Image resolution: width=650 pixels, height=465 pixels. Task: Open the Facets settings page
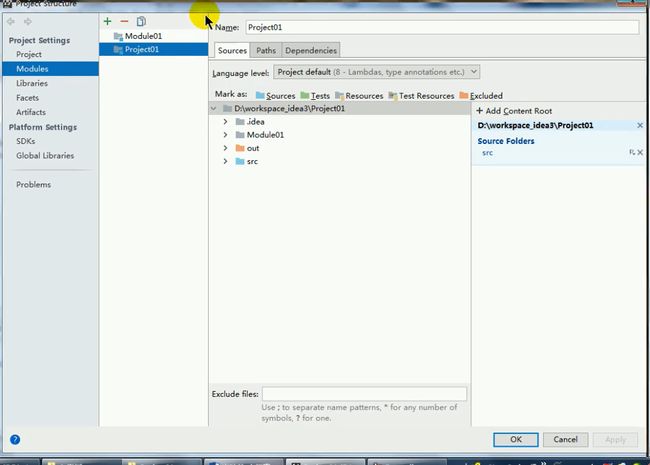coord(27,98)
